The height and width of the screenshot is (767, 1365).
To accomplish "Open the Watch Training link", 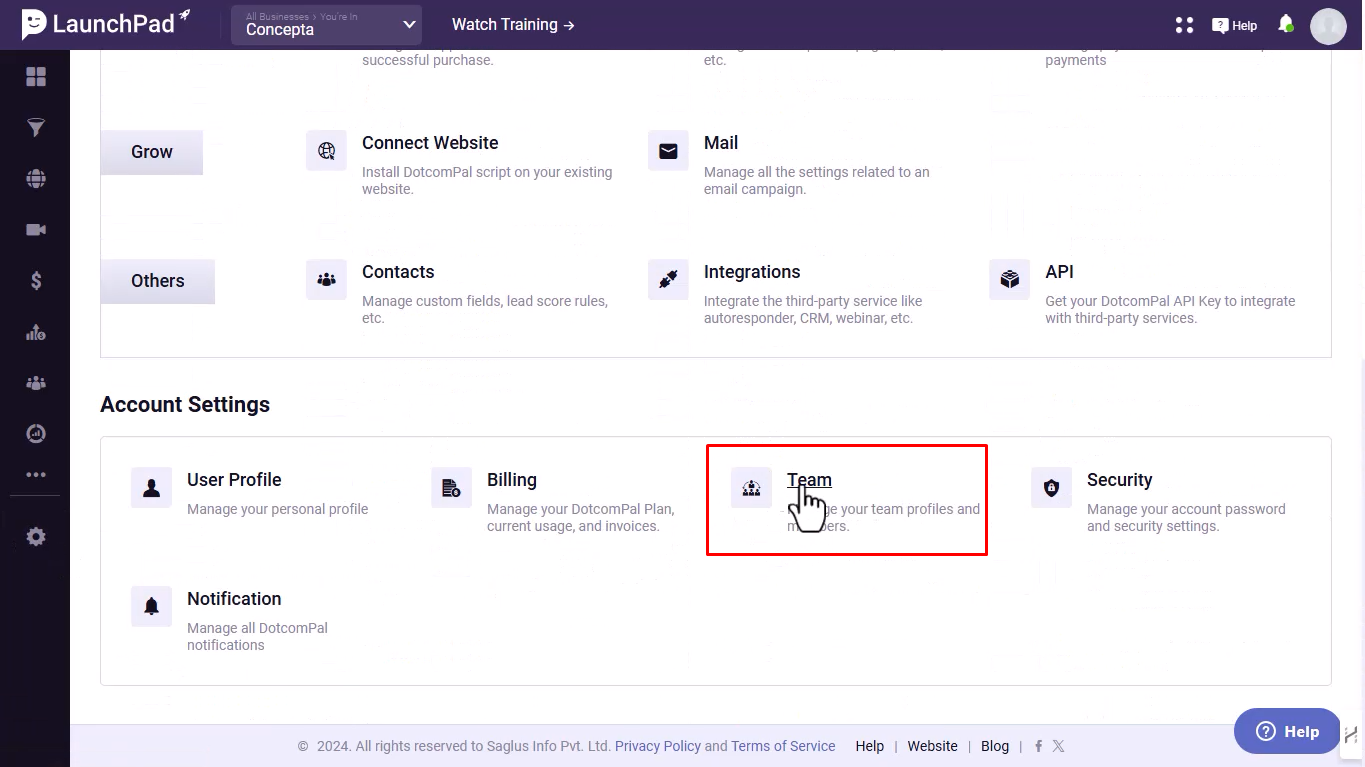I will point(513,24).
